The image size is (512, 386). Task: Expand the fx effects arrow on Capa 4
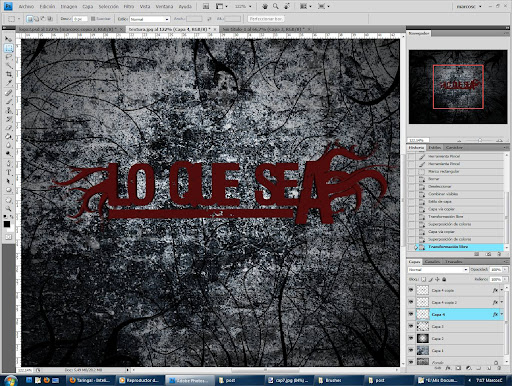[502, 314]
